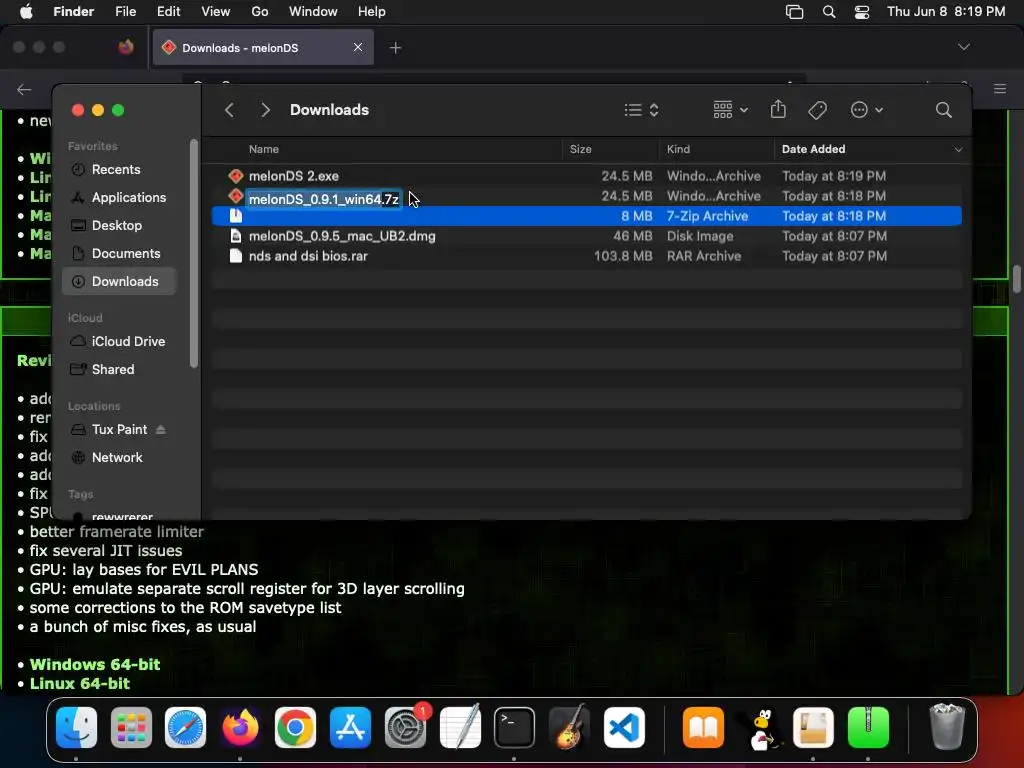Open System Settings from the Dock
This screenshot has height=768, width=1024.
[x=406, y=727]
